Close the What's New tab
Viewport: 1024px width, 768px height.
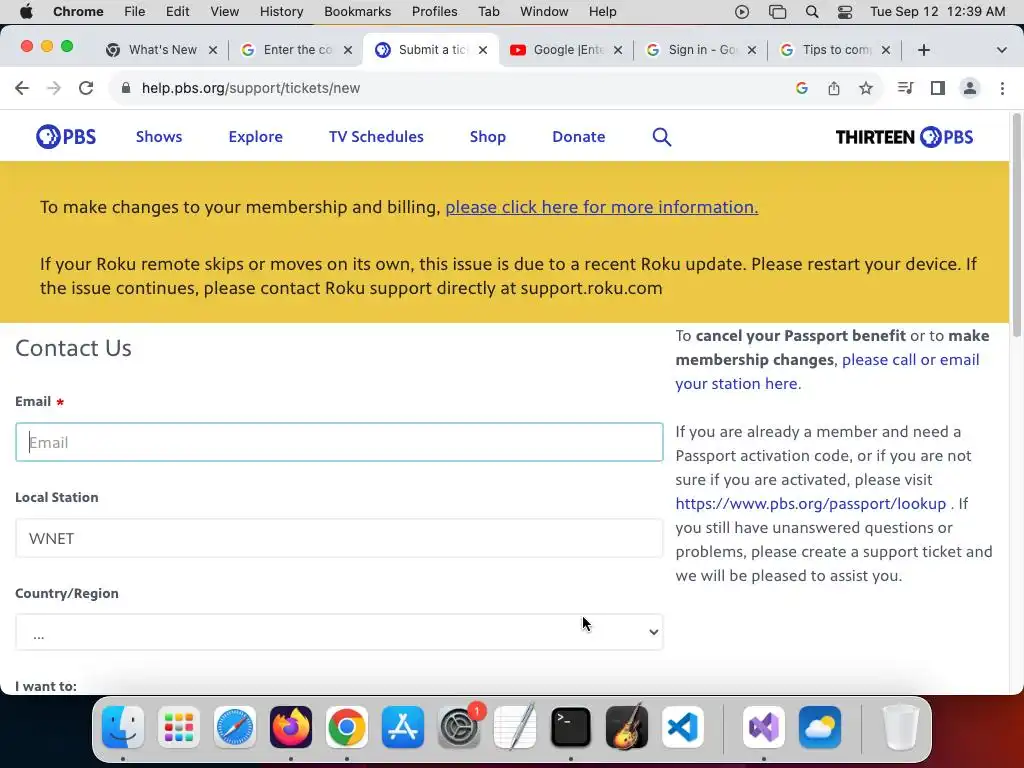click(213, 50)
